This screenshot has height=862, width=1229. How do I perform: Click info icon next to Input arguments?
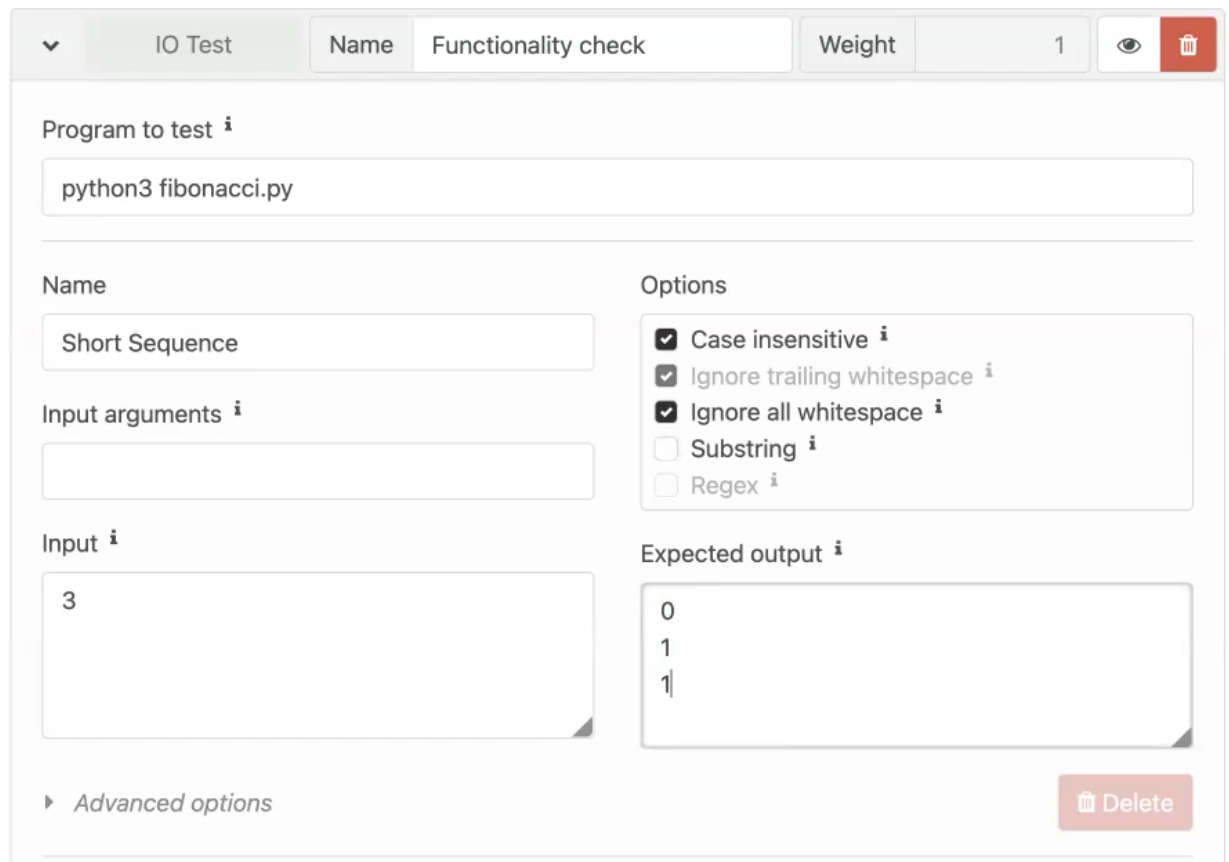[x=237, y=409]
